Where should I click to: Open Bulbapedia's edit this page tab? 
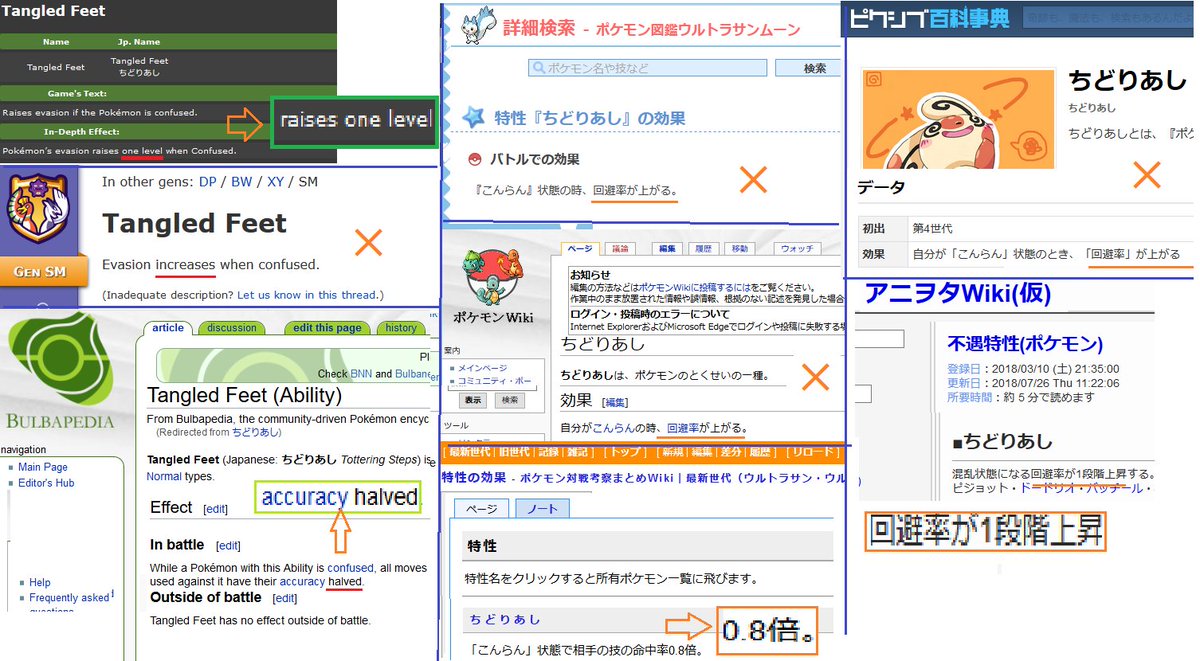point(328,328)
